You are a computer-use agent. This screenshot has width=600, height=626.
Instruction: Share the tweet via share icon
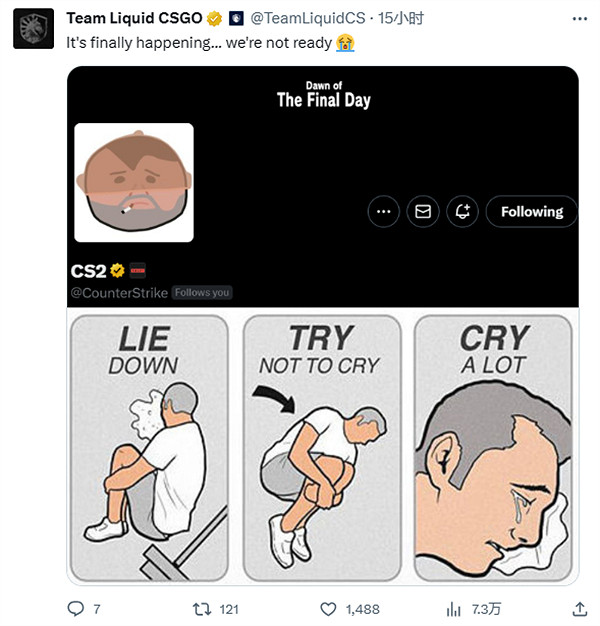pos(580,608)
